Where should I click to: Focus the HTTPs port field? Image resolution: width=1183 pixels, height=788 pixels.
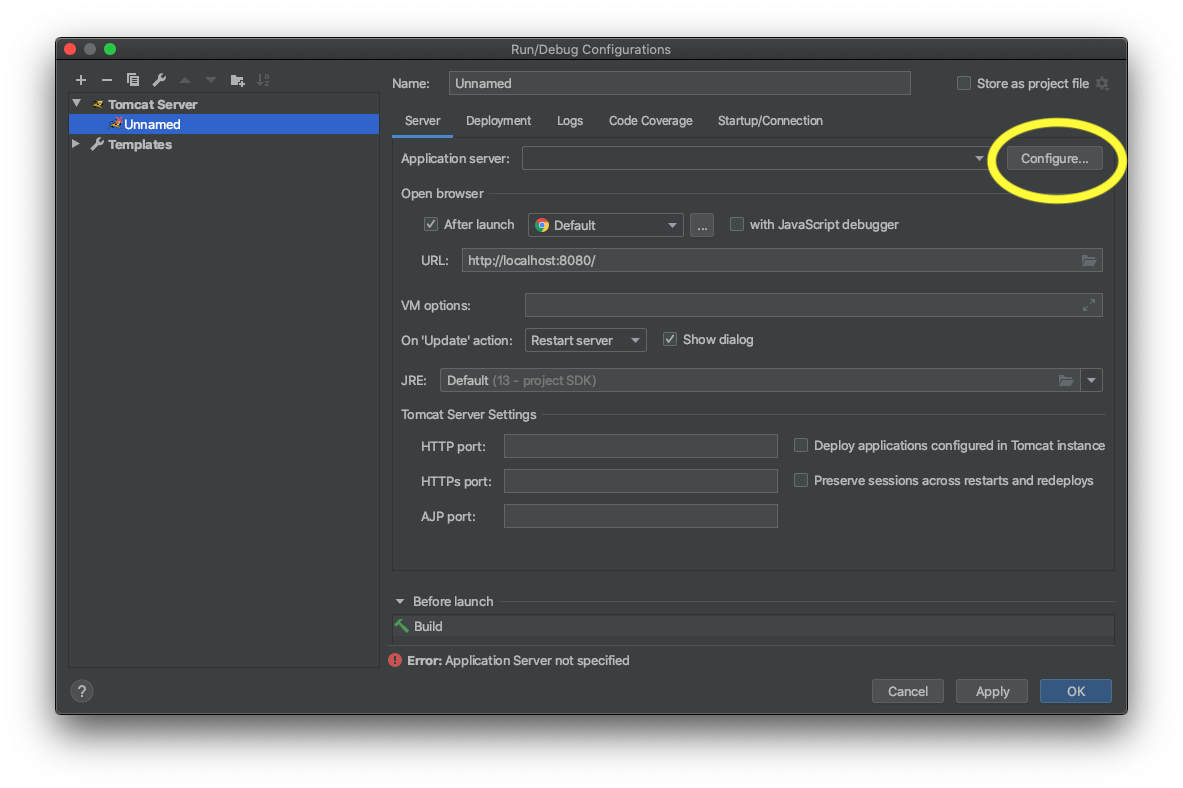pyautogui.click(x=641, y=481)
